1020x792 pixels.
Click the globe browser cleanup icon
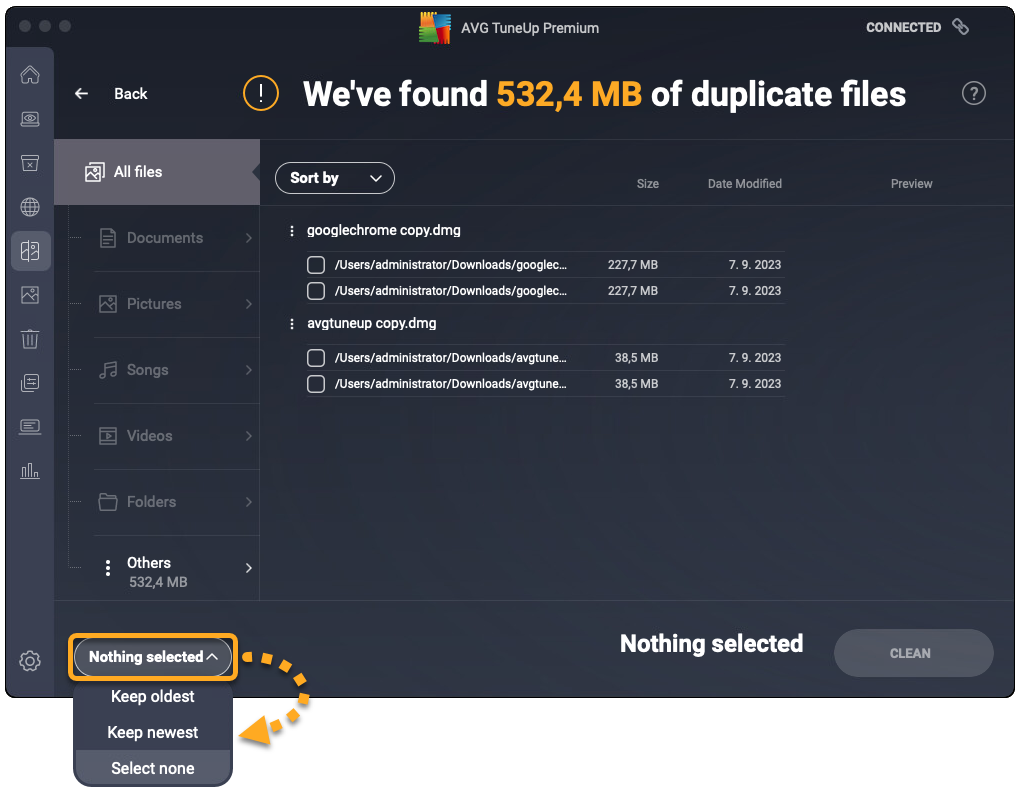[x=30, y=207]
